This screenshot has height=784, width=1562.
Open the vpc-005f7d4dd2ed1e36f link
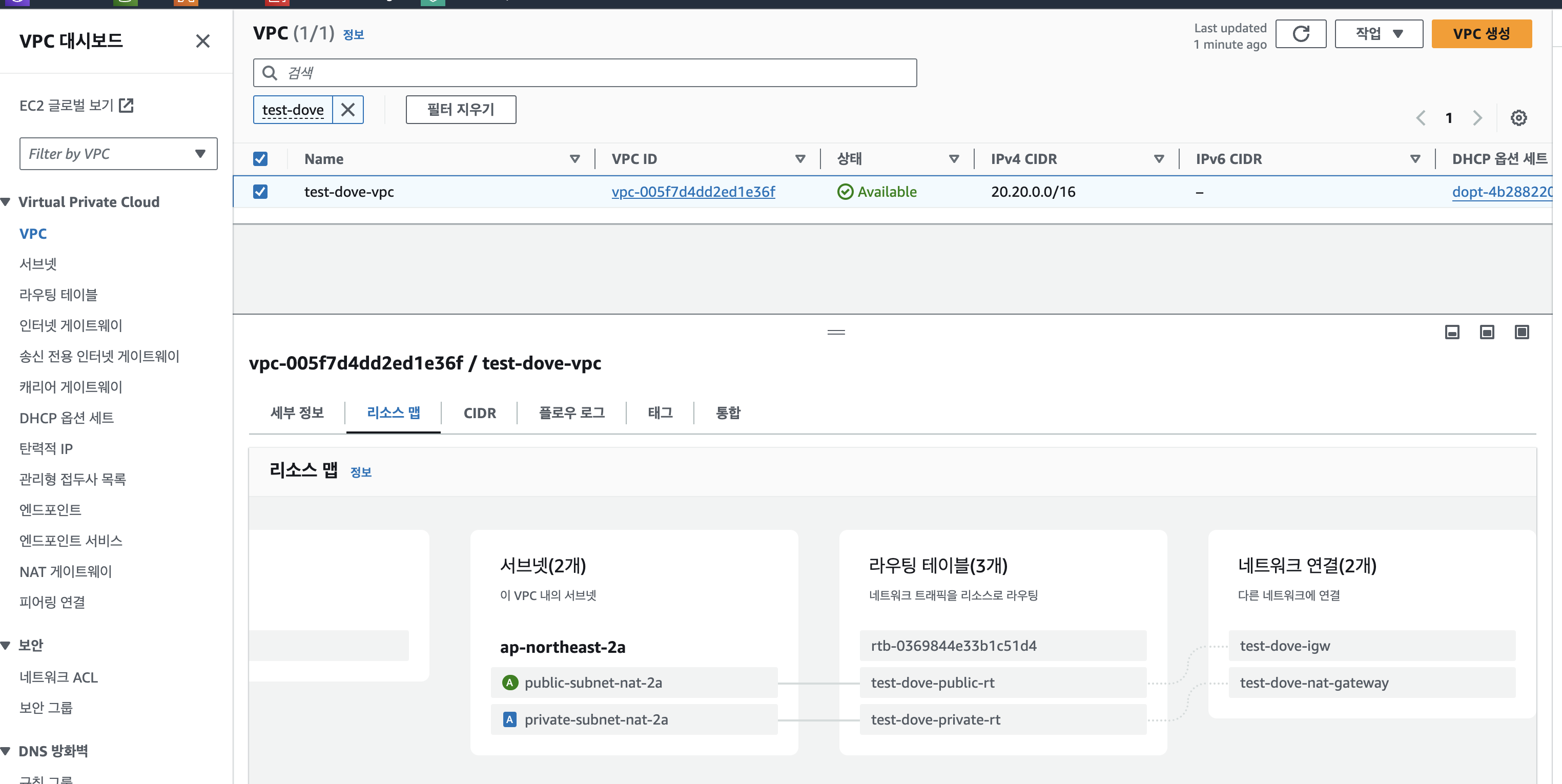tap(692, 192)
